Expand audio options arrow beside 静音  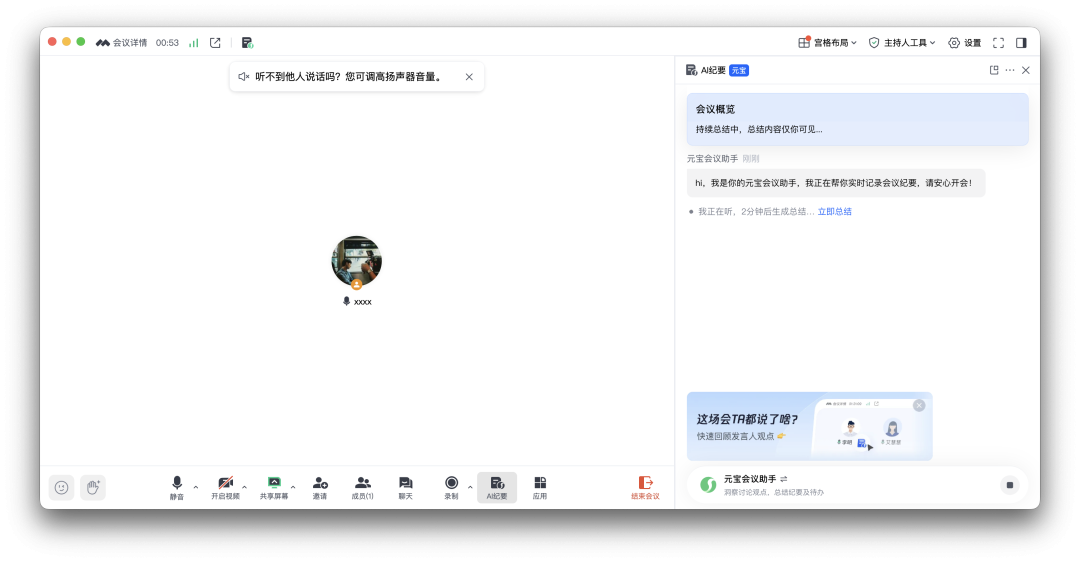(196, 487)
